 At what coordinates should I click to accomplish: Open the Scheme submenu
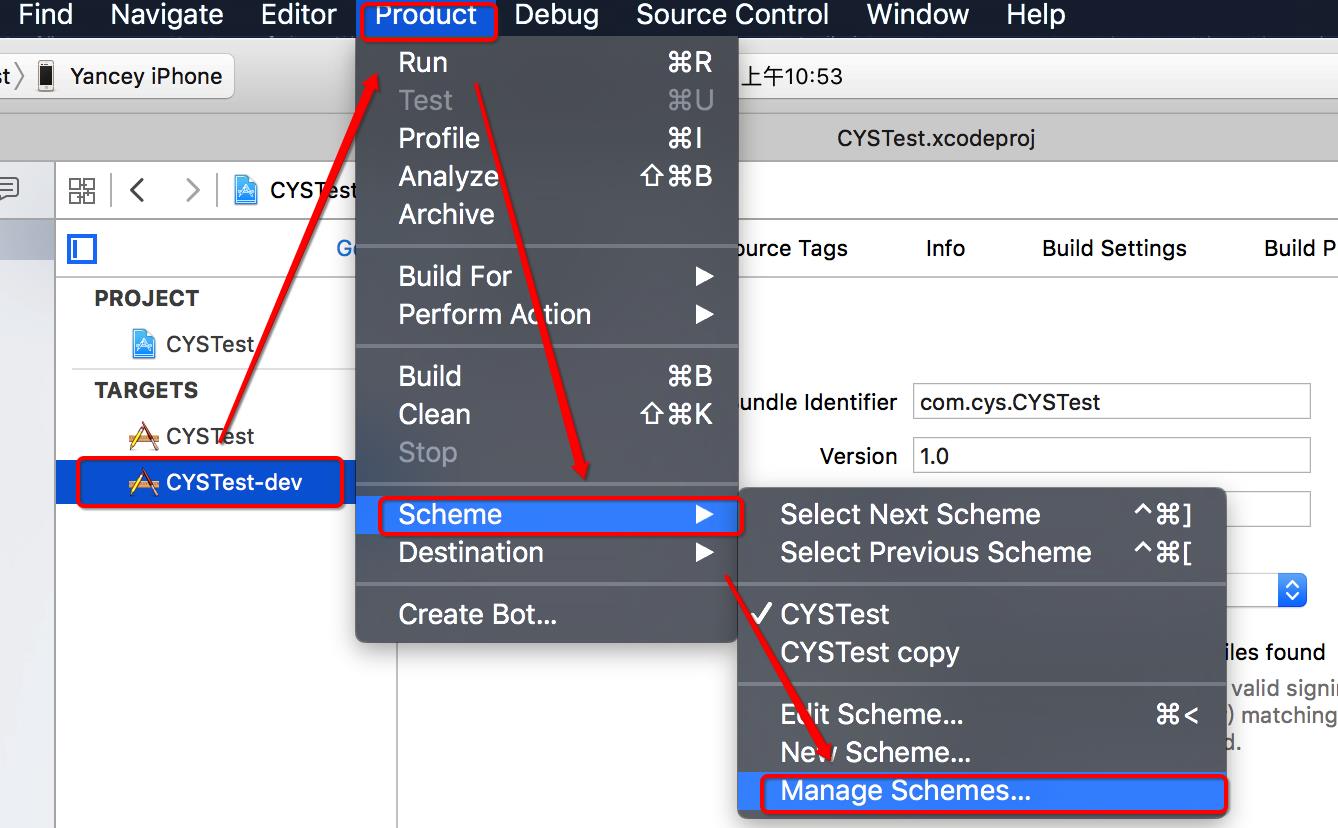[547, 514]
